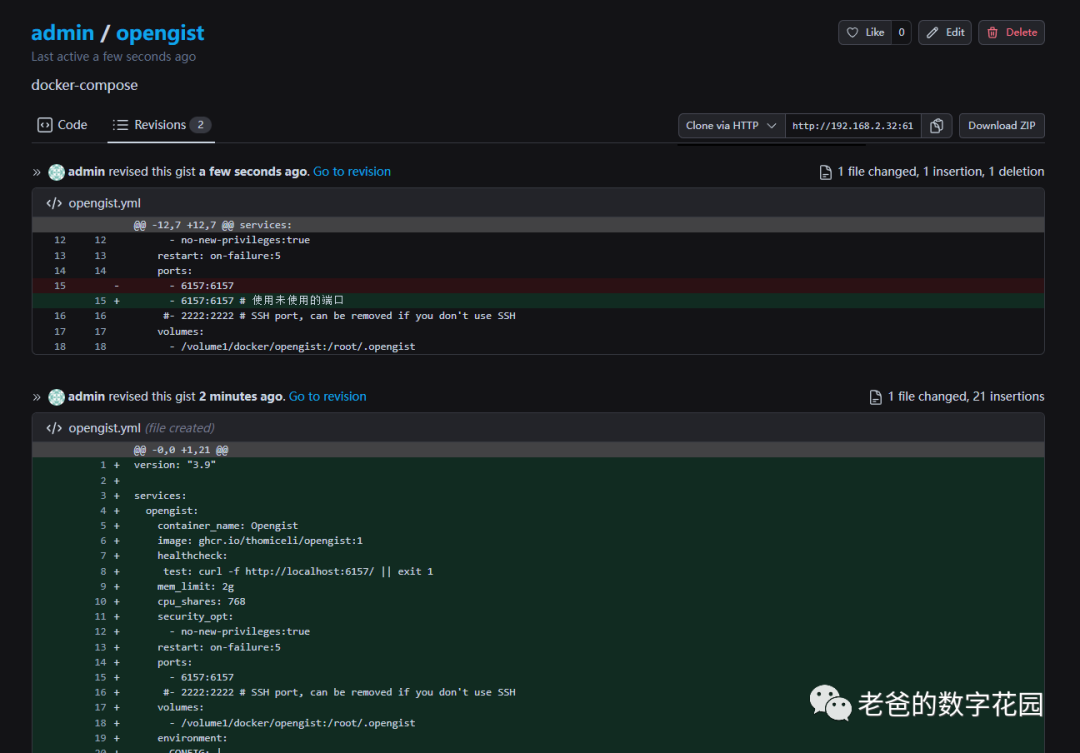Click the deleted line '- 6157:6157' in red
This screenshot has width=1080, height=753.
538,285
